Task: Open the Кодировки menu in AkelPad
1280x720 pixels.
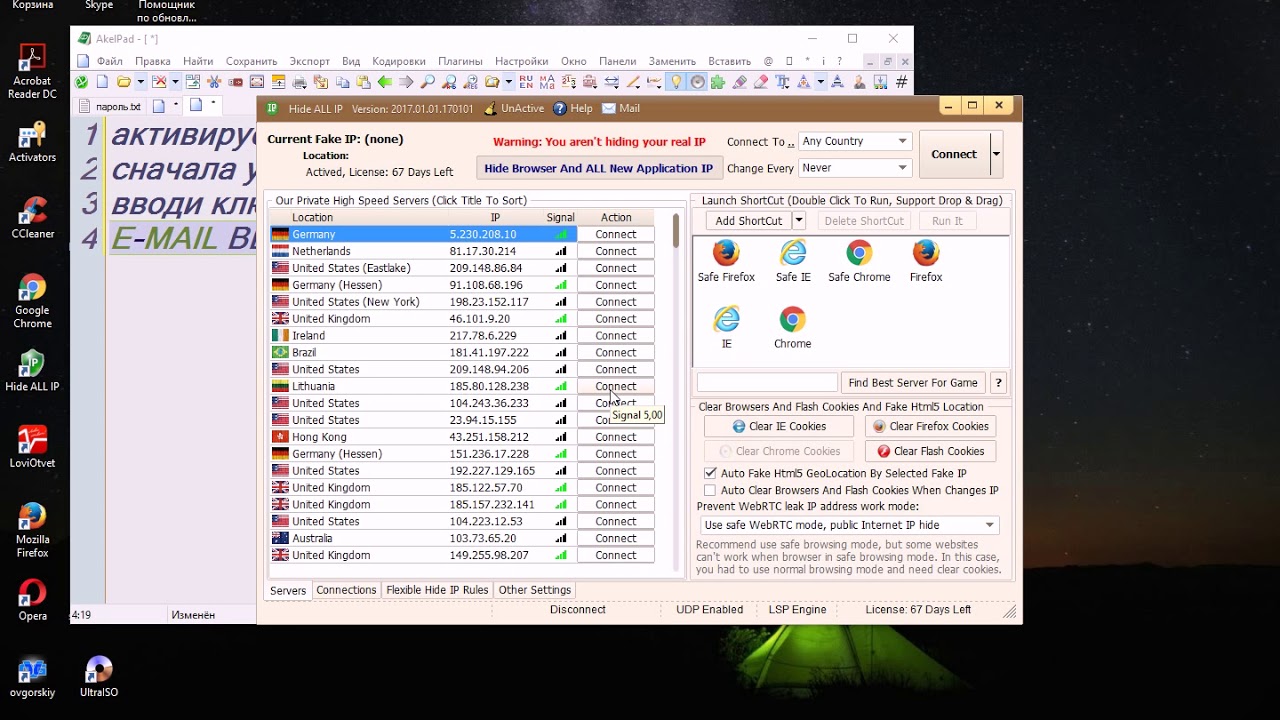Action: click(x=398, y=61)
